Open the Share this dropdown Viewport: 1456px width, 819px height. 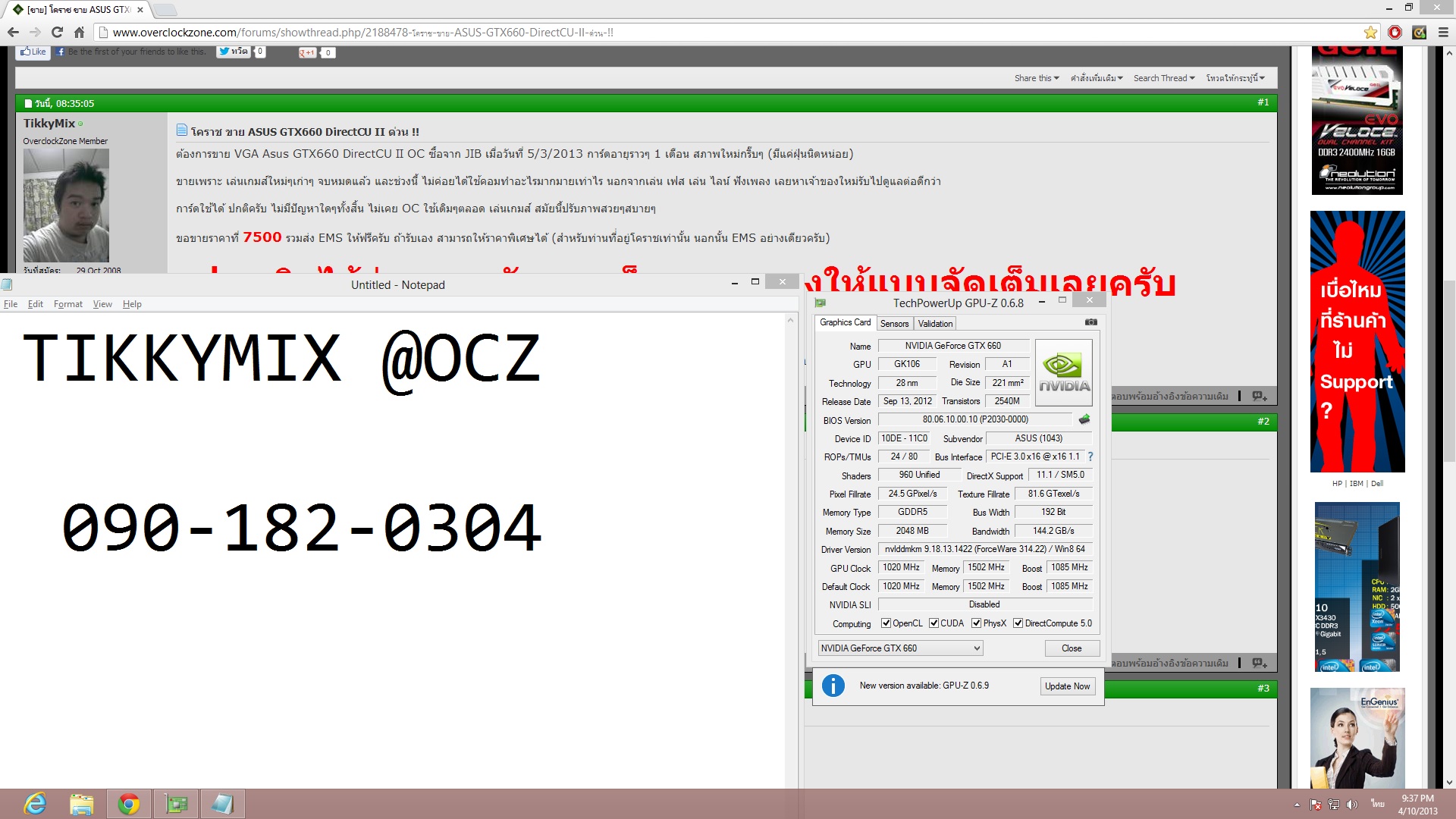1037,78
